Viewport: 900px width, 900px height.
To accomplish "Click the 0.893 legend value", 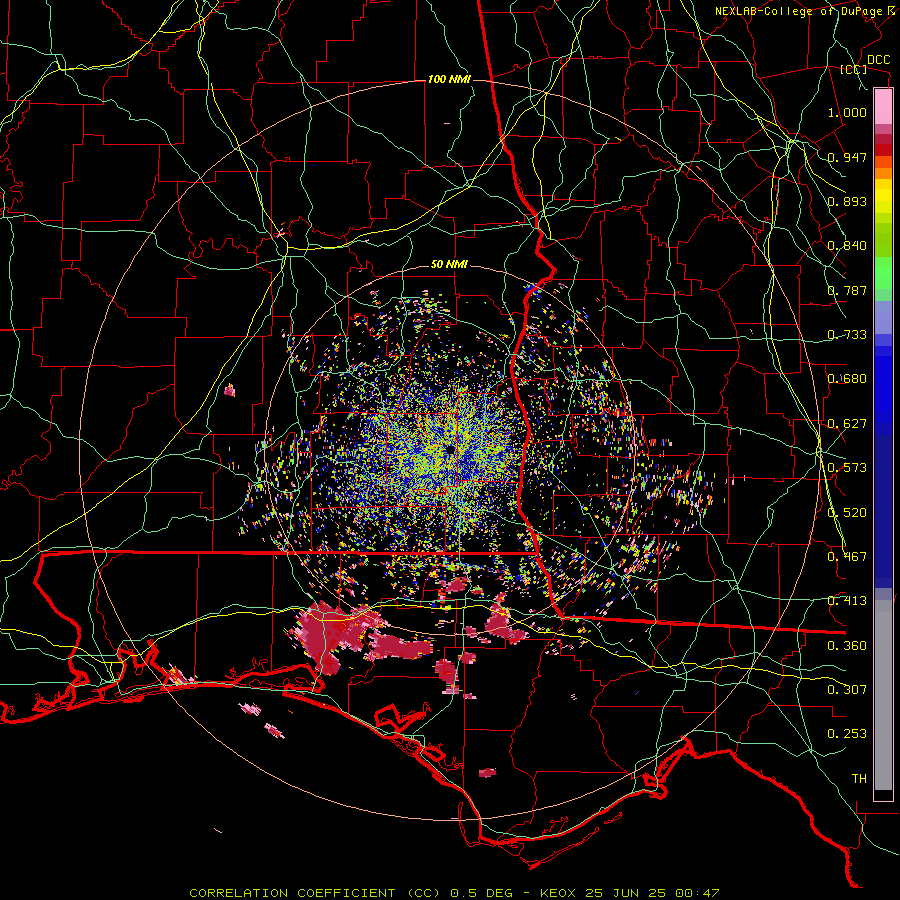I will tap(847, 201).
